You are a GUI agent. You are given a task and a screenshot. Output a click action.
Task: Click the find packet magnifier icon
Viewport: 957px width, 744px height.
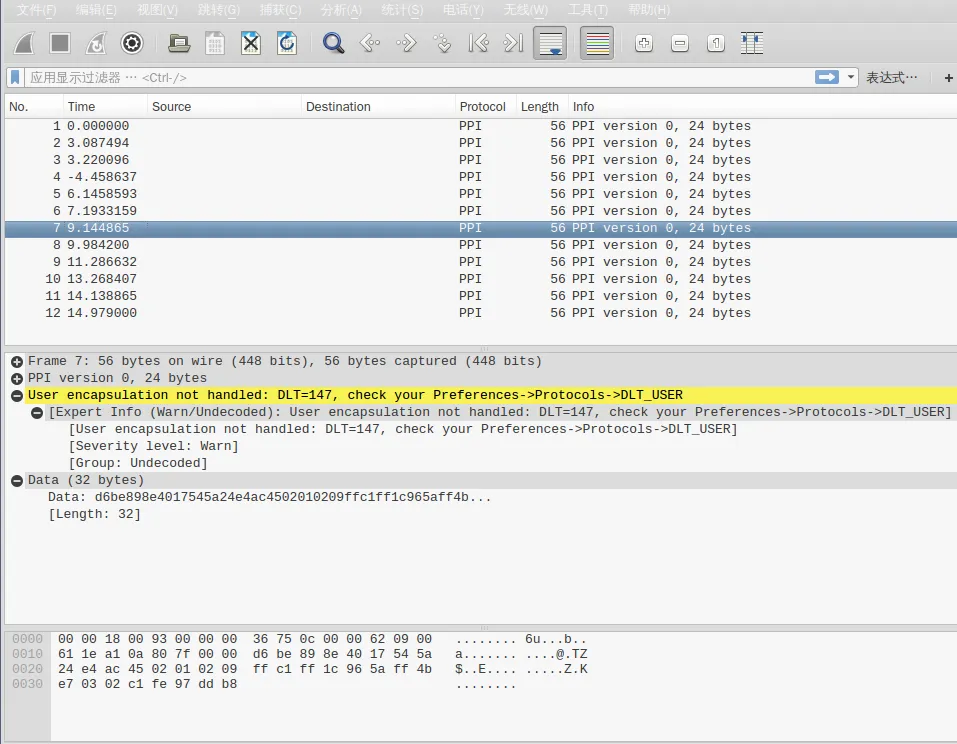click(x=333, y=43)
